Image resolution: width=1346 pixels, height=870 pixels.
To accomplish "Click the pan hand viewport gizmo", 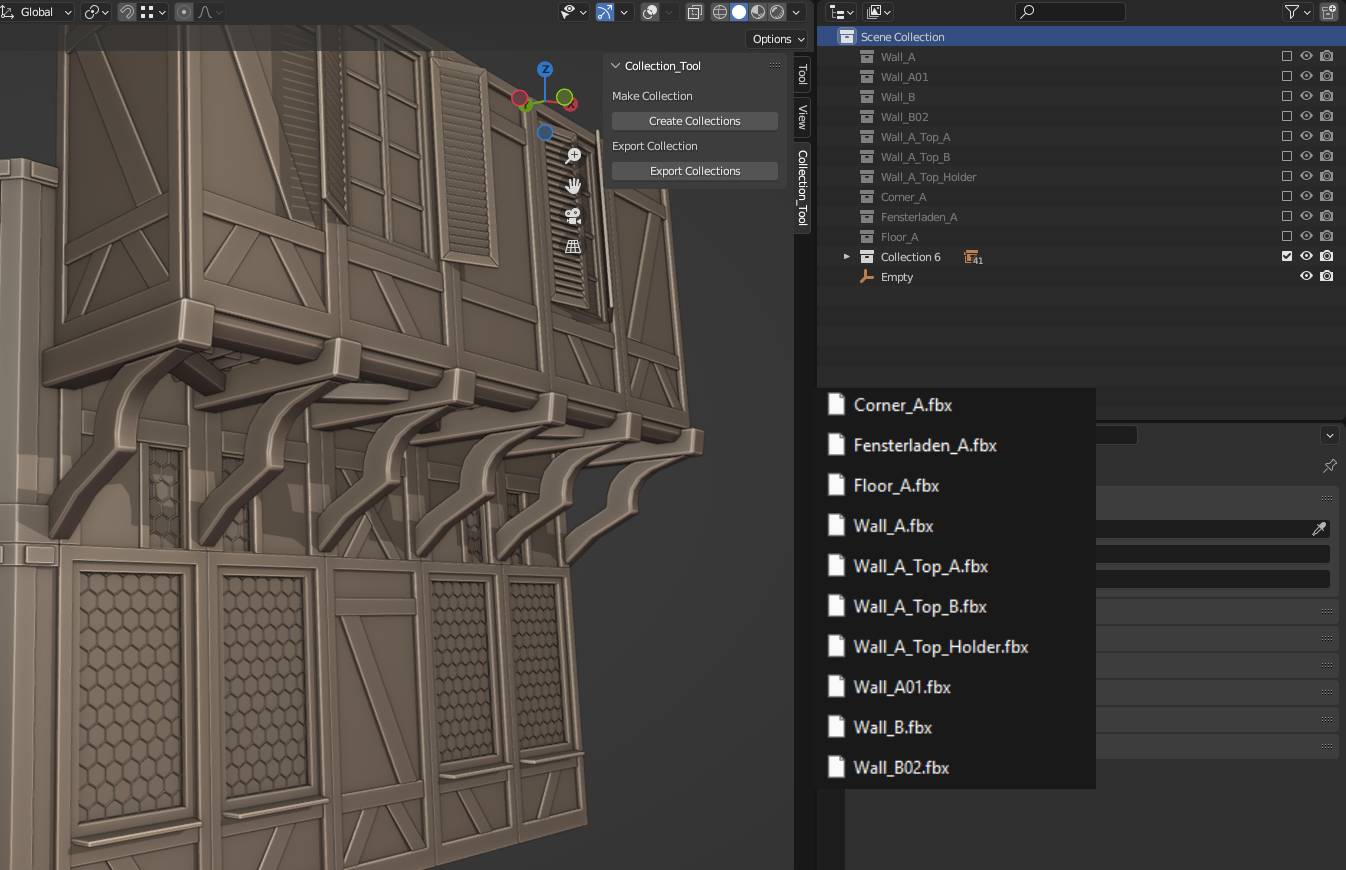I will (x=573, y=186).
